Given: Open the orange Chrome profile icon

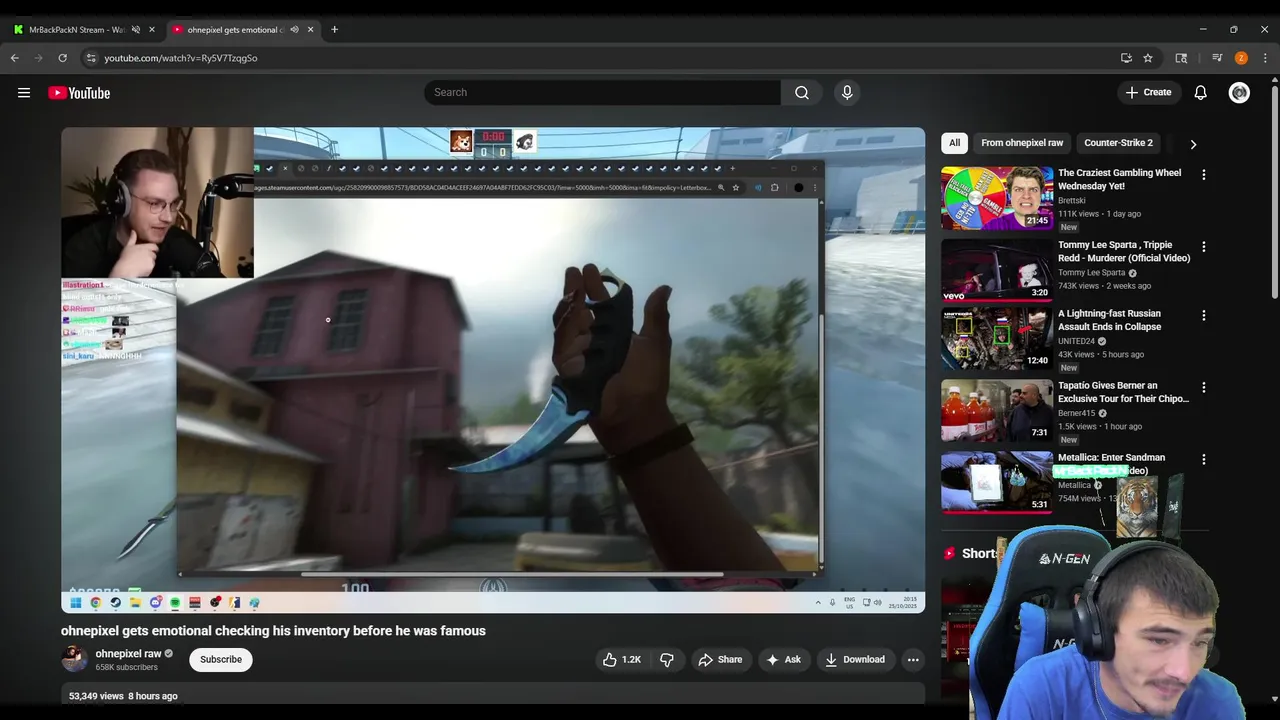Looking at the screenshot, I should pyautogui.click(x=1241, y=58).
